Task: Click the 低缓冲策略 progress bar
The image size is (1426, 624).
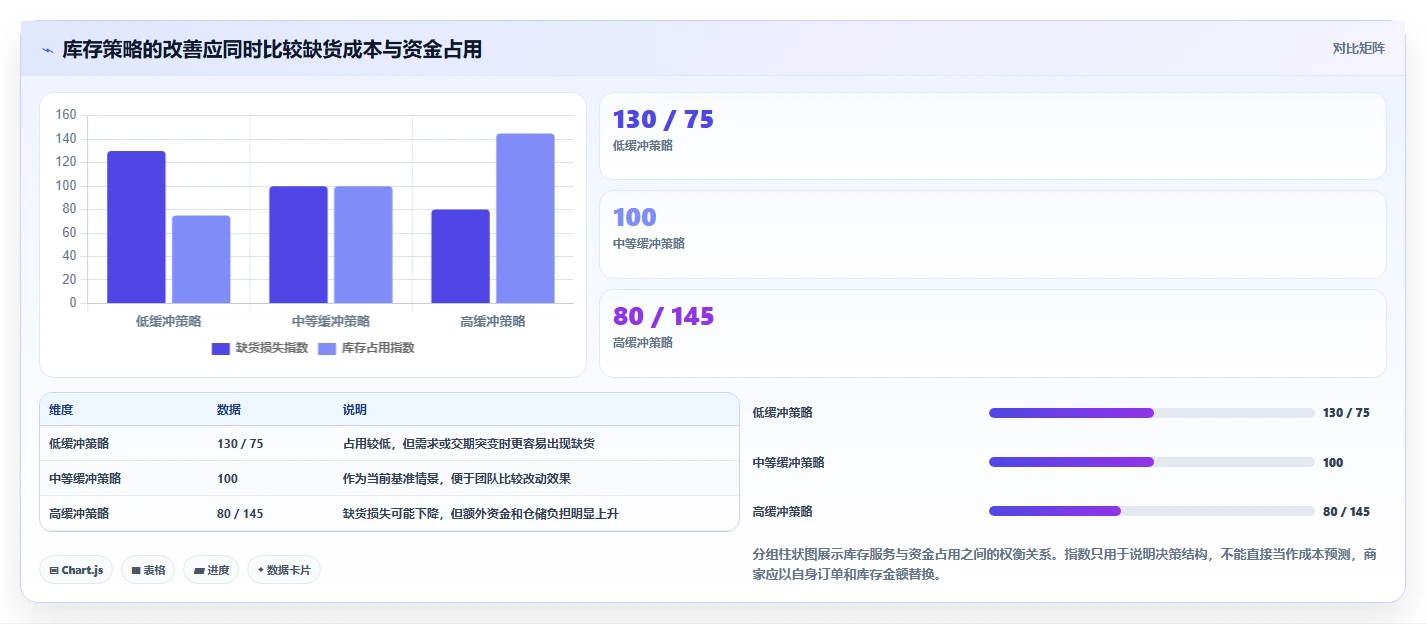Action: click(x=1151, y=413)
